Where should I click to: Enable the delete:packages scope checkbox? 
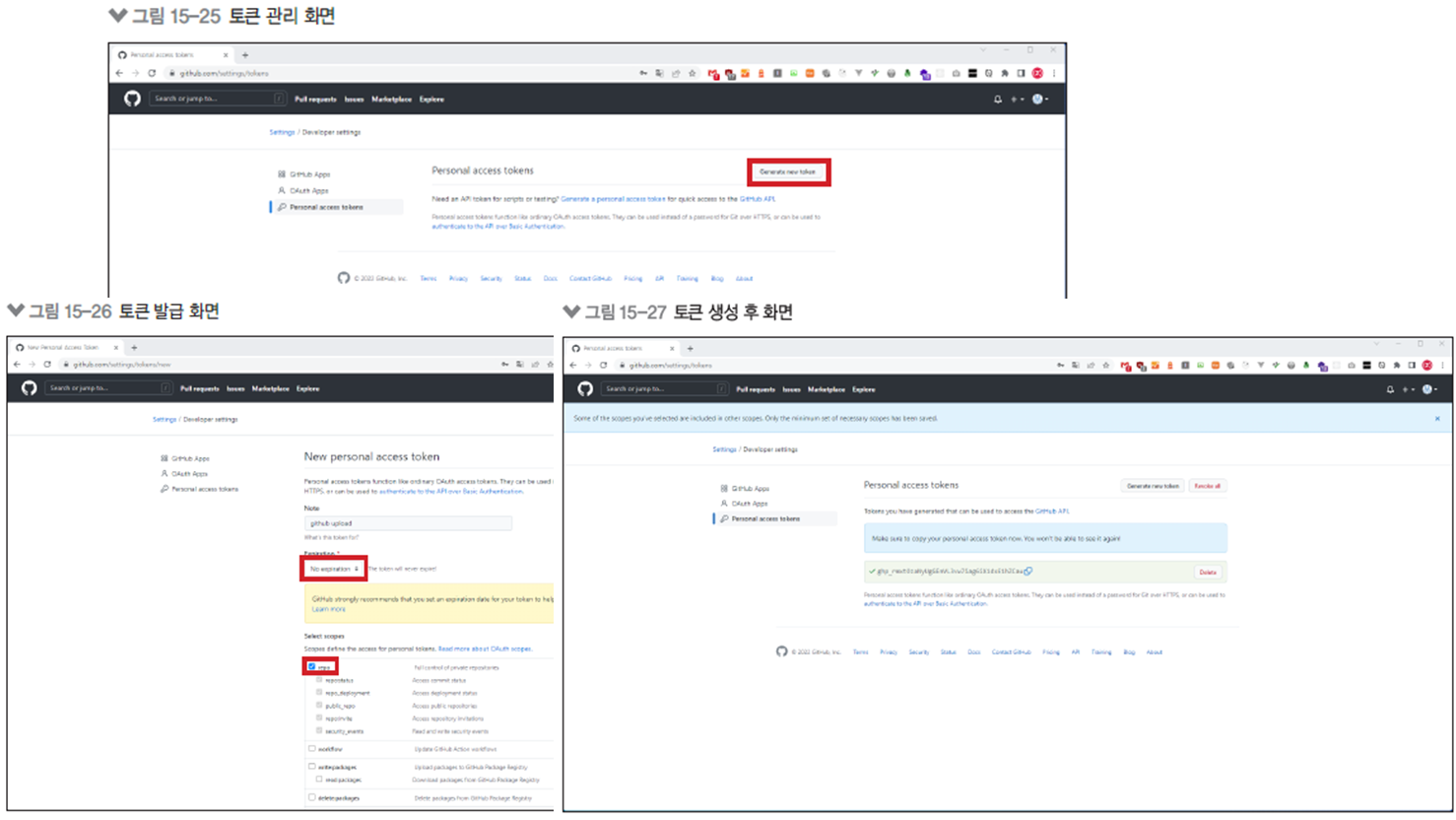pos(312,797)
